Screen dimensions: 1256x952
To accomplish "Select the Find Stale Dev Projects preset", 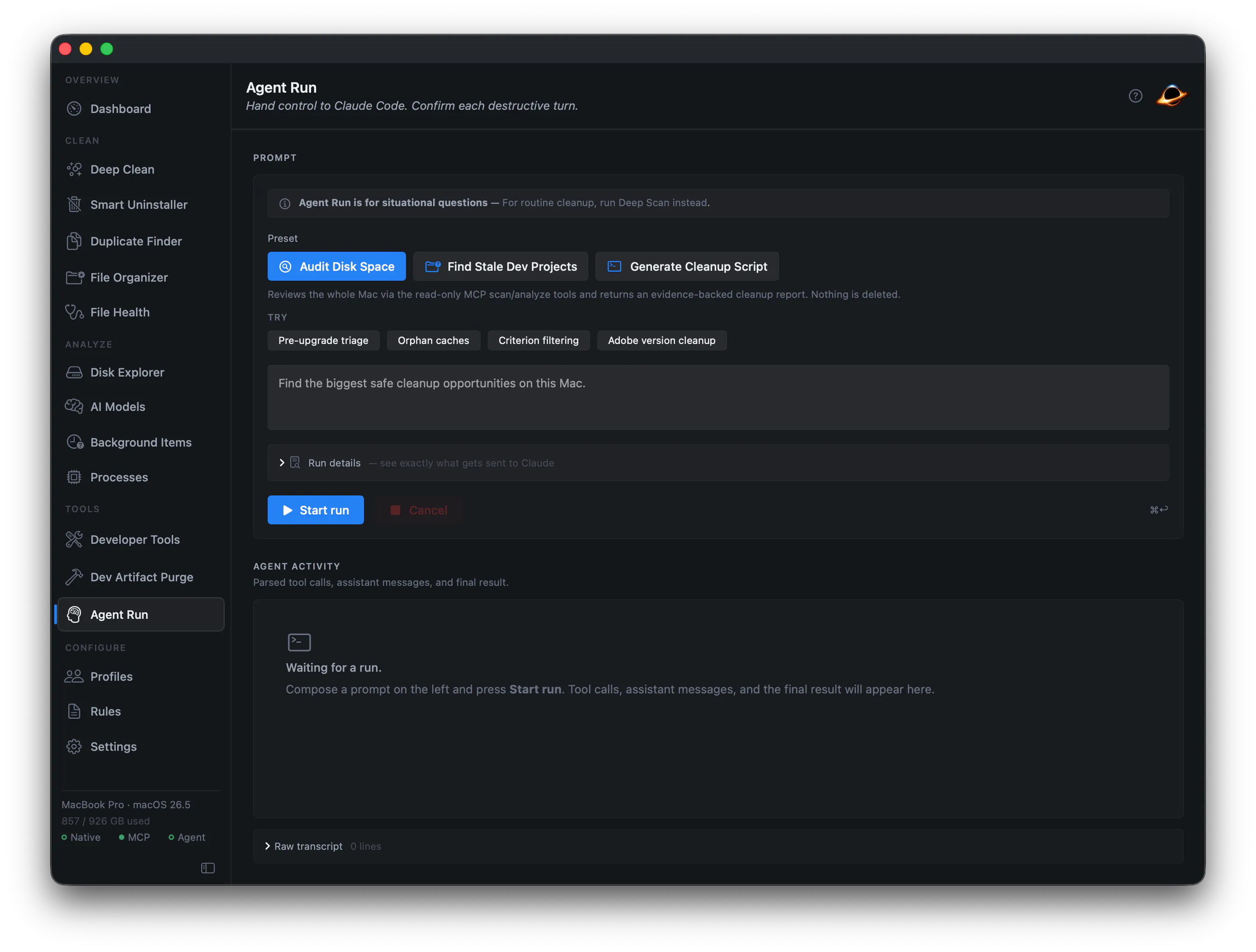I will pyautogui.click(x=501, y=266).
